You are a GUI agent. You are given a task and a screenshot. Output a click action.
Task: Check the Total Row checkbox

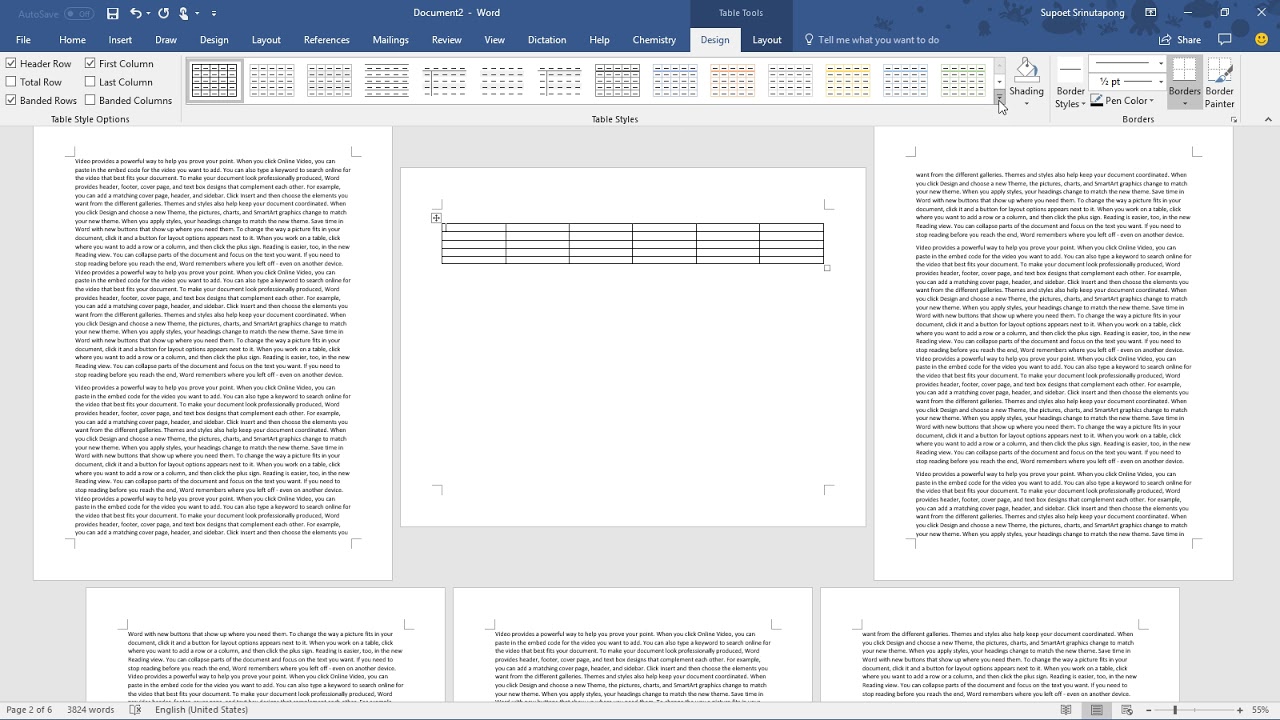11,82
